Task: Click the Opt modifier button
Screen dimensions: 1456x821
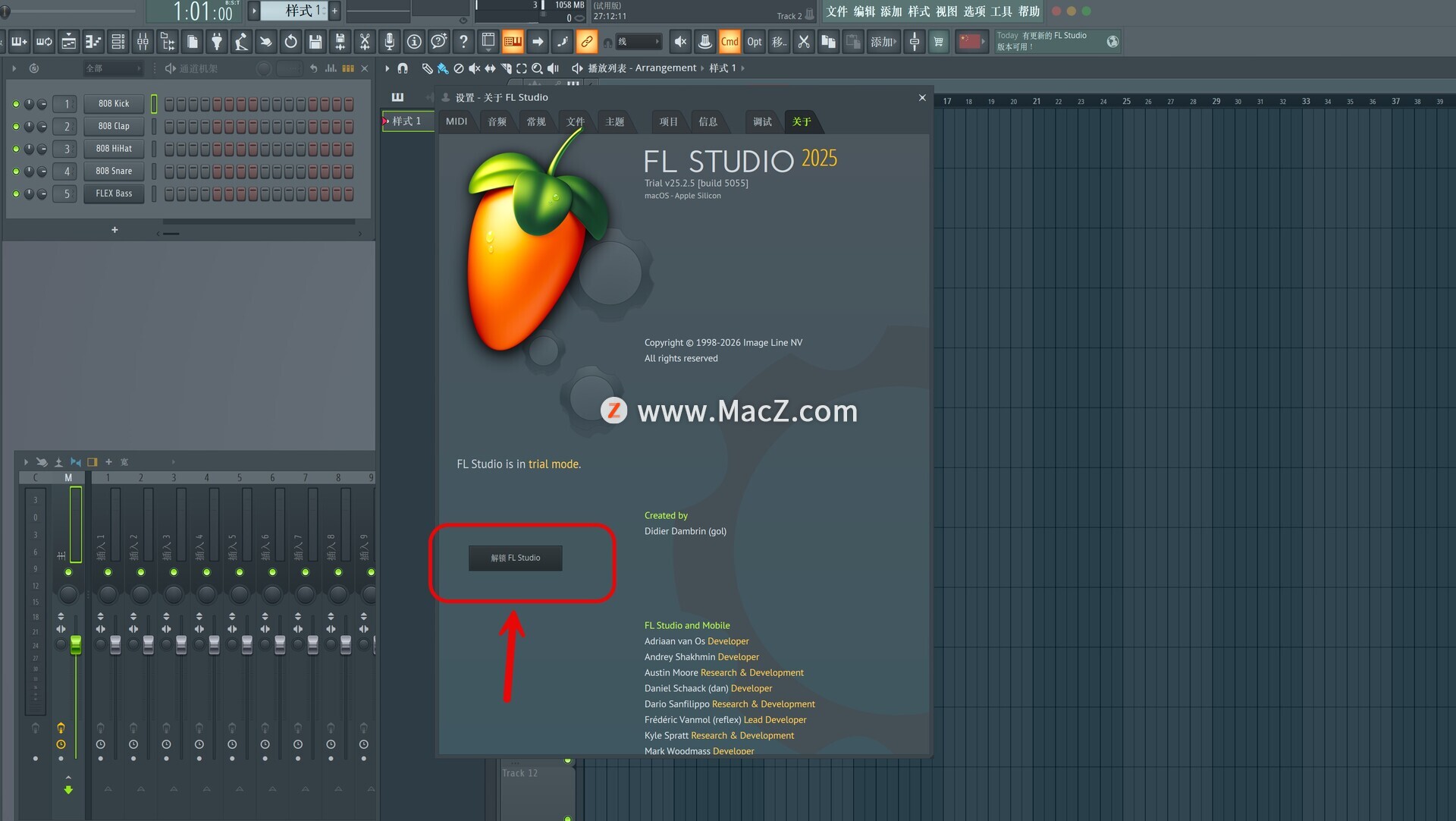Action: coord(755,42)
